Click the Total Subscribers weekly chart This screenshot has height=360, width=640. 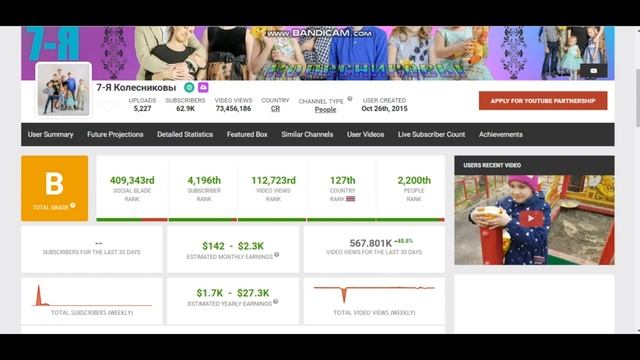click(x=92, y=296)
